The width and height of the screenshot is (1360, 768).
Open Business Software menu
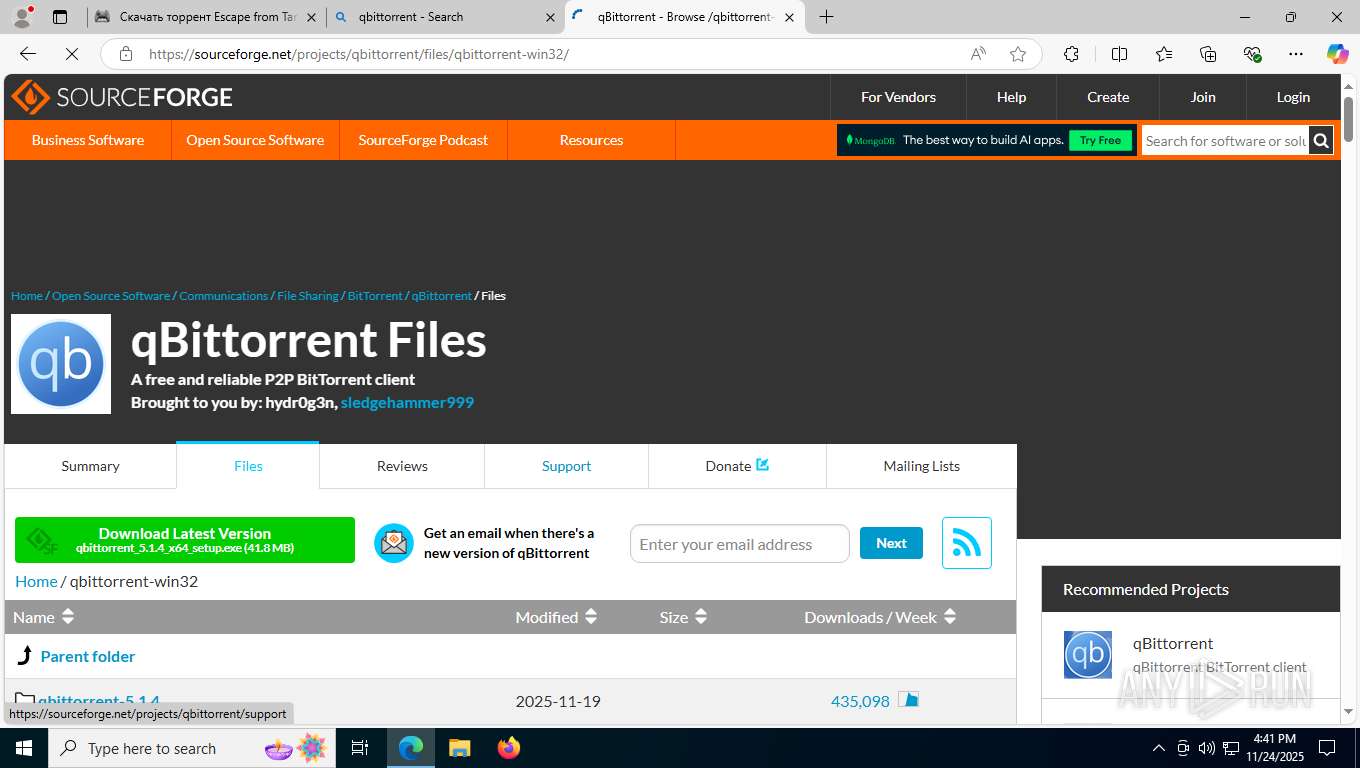click(x=88, y=140)
